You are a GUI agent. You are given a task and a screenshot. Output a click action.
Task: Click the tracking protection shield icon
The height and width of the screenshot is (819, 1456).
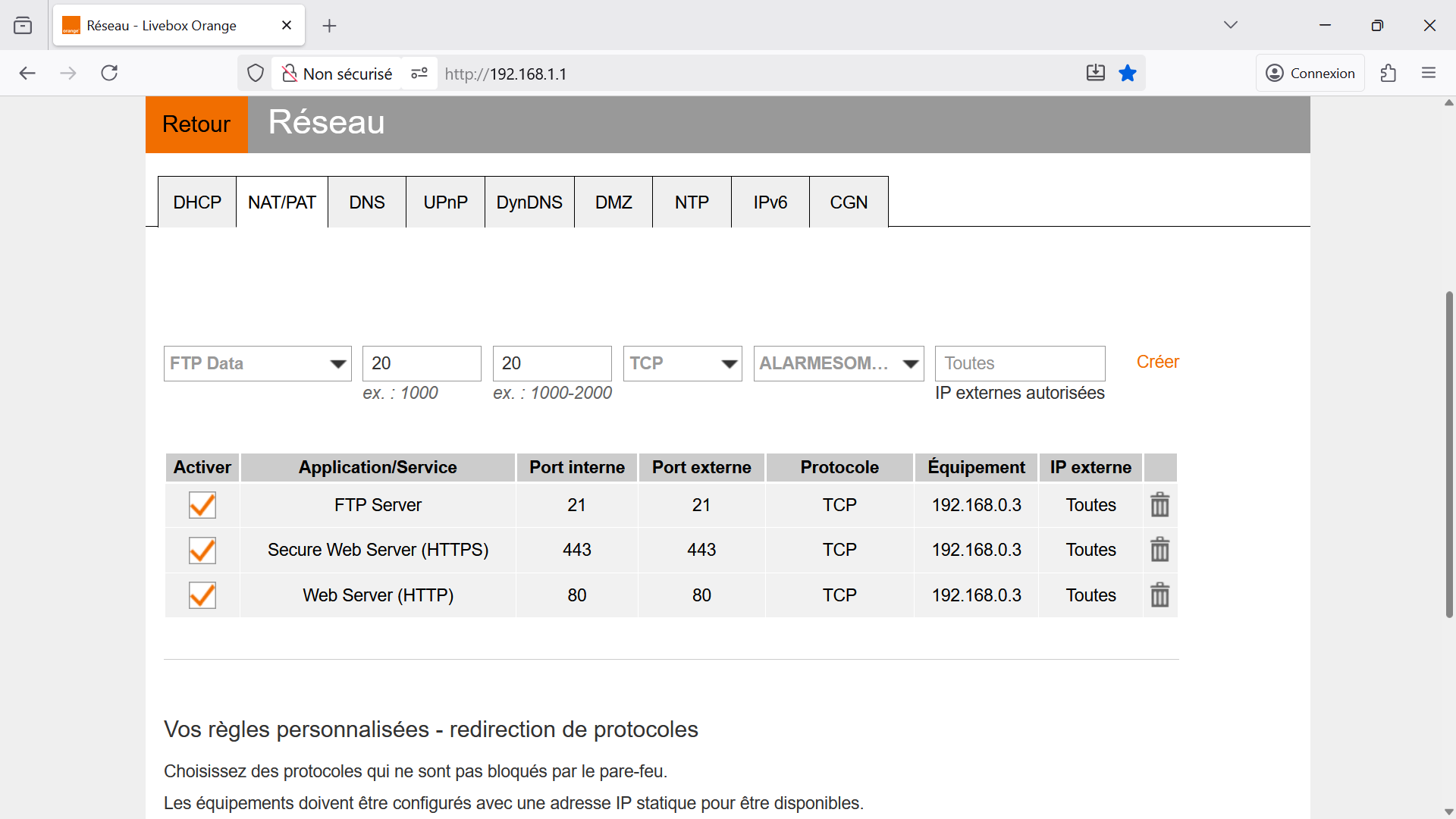256,74
